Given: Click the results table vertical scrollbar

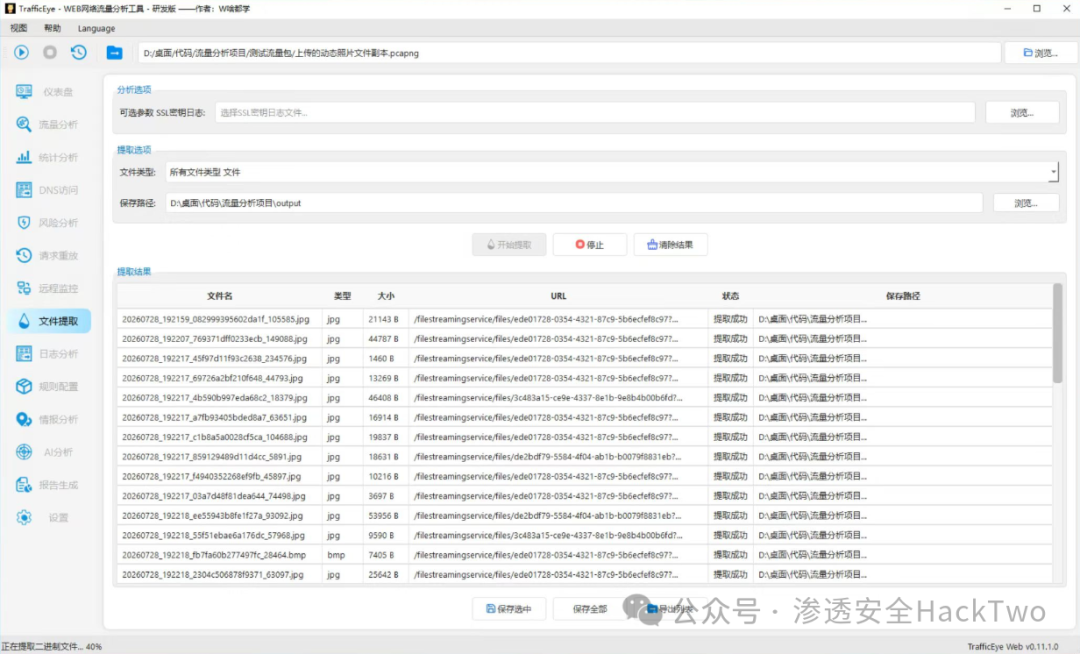Looking at the screenshot, I should 1057,334.
